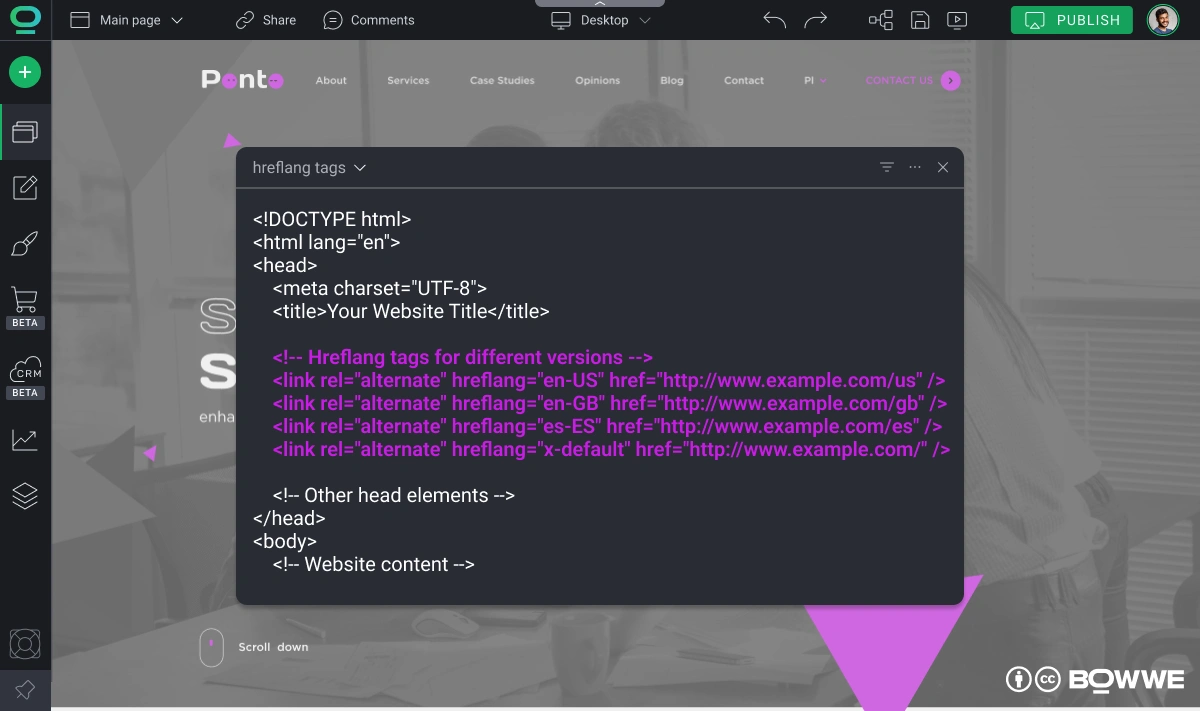The height and width of the screenshot is (711, 1200).
Task: Click the en-GB hreflang link line
Action: [x=610, y=404]
